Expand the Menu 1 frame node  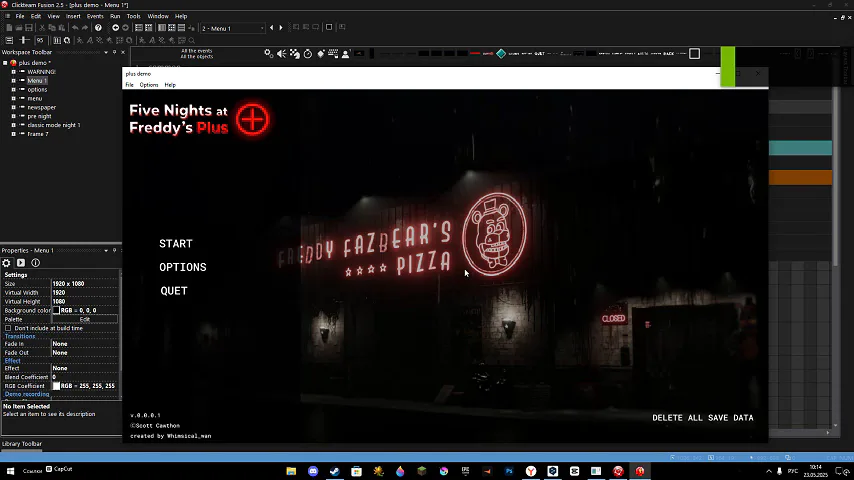[x=14, y=81]
